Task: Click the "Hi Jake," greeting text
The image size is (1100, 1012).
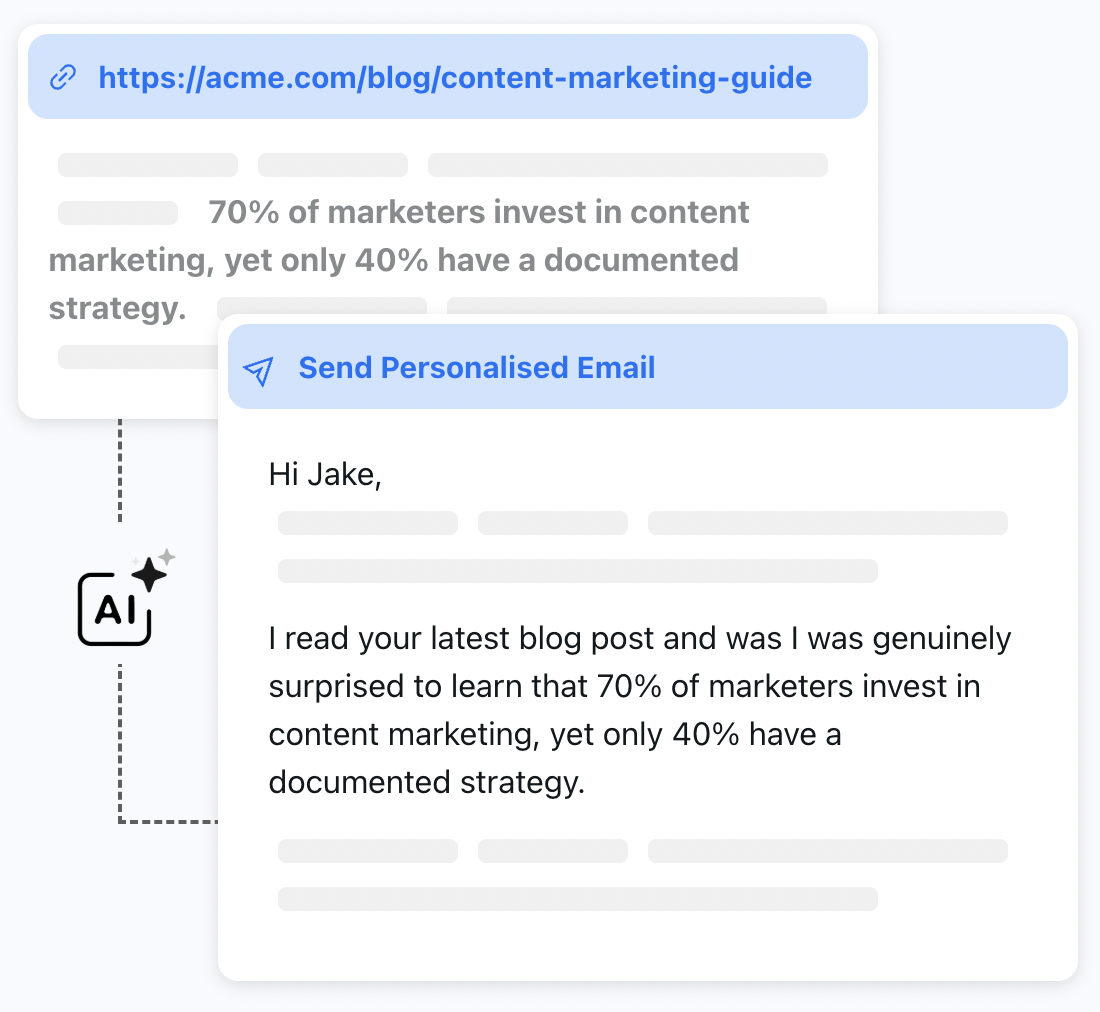Action: tap(325, 474)
